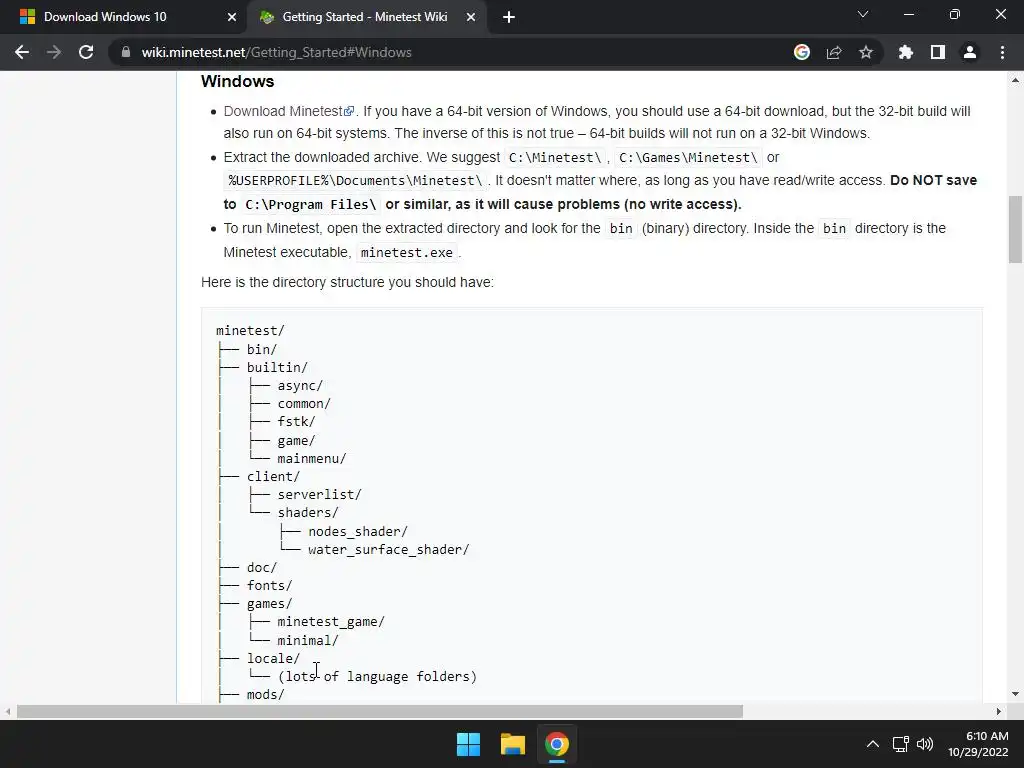Click the %USERPROFILE%\Documents\Minetest\ code text
Image resolution: width=1024 pixels, height=768 pixels.
(355, 180)
